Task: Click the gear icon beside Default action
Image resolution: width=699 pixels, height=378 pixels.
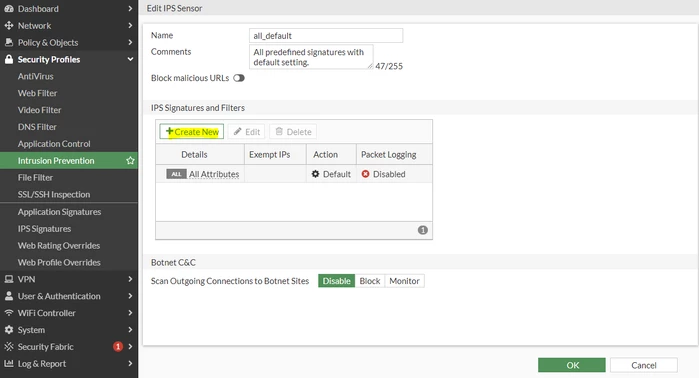Action: pyautogui.click(x=315, y=174)
